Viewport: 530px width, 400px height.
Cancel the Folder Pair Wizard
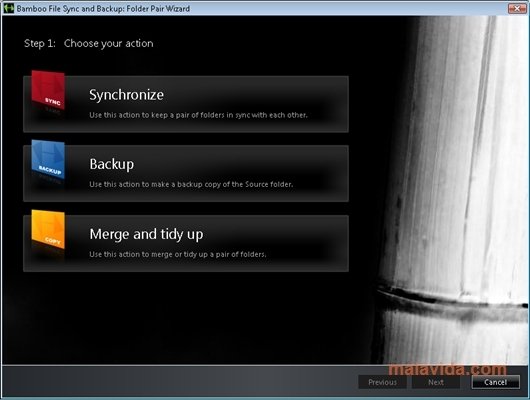pyautogui.click(x=496, y=382)
